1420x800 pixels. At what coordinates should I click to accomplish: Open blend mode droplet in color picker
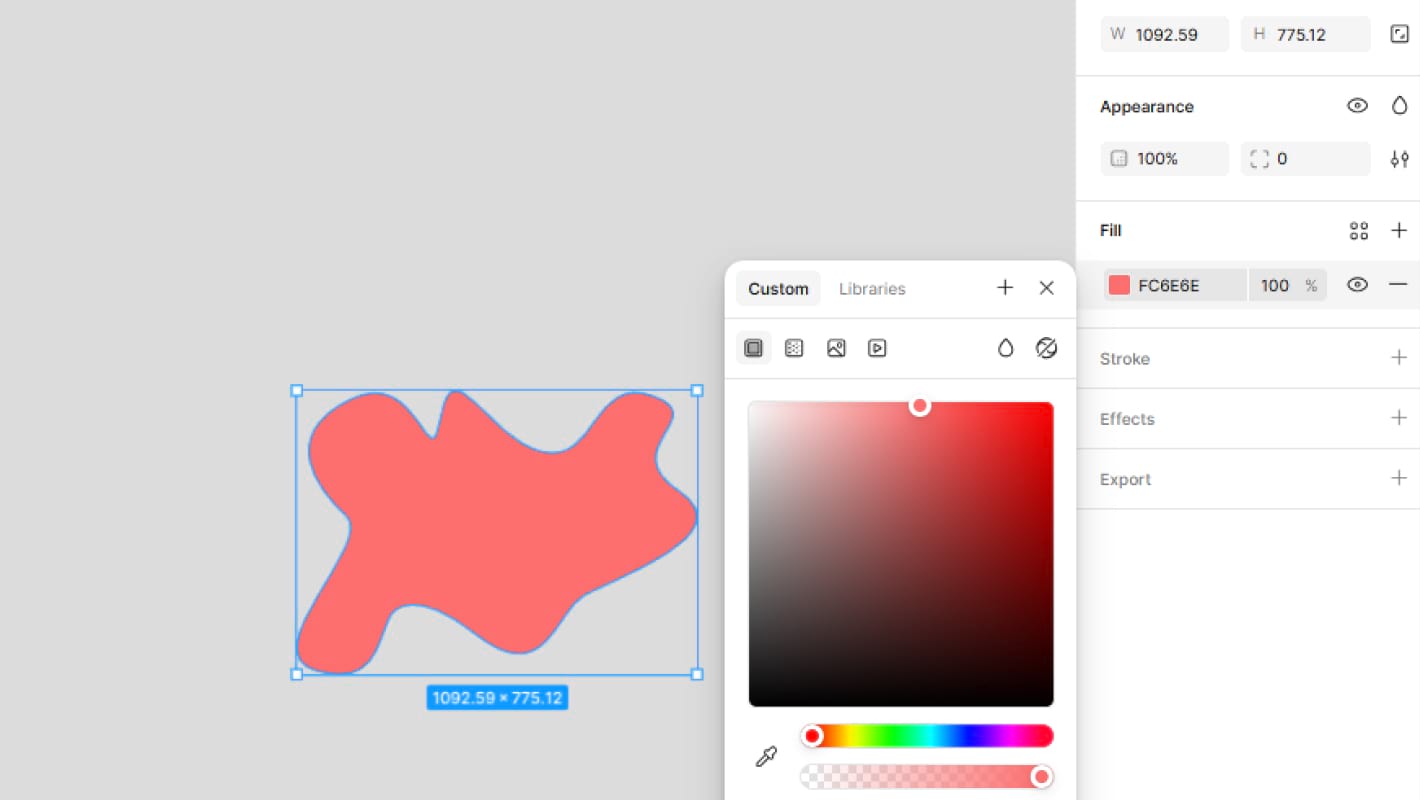coord(1005,348)
